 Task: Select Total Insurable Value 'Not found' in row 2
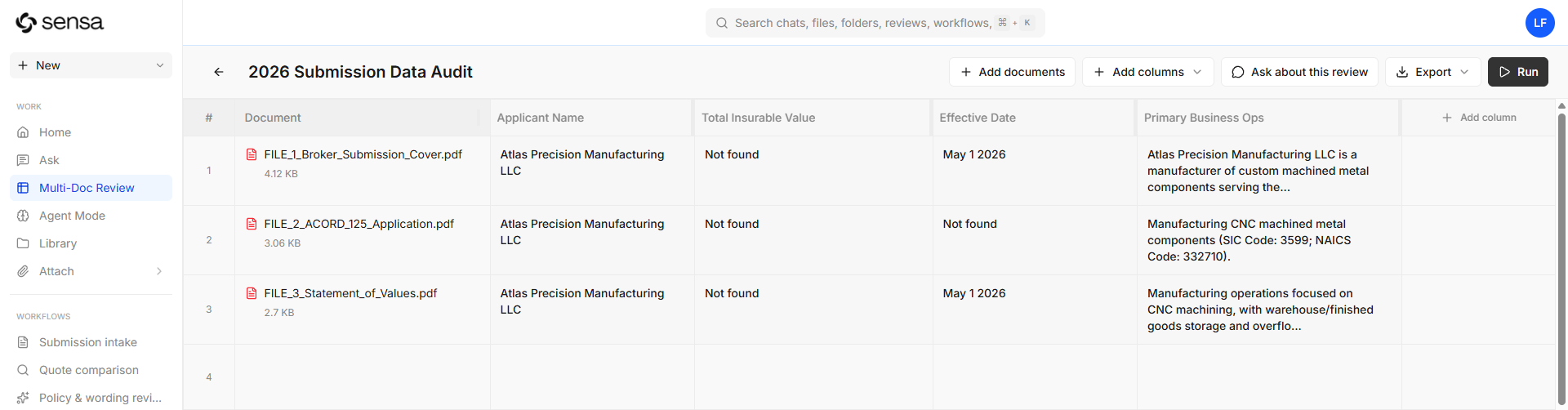click(813, 240)
